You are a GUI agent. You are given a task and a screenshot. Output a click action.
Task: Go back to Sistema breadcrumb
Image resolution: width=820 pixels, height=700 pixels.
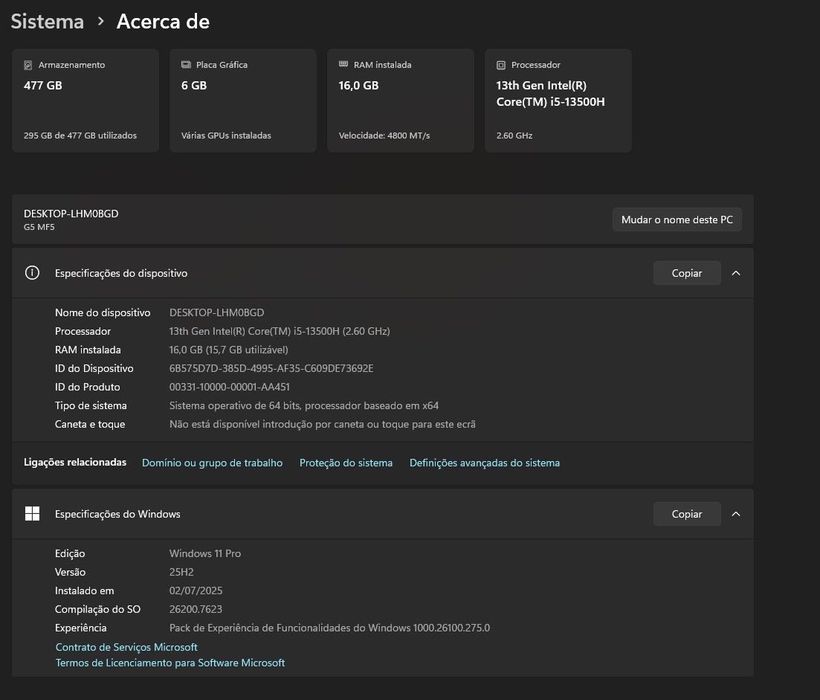pyautogui.click(x=47, y=21)
